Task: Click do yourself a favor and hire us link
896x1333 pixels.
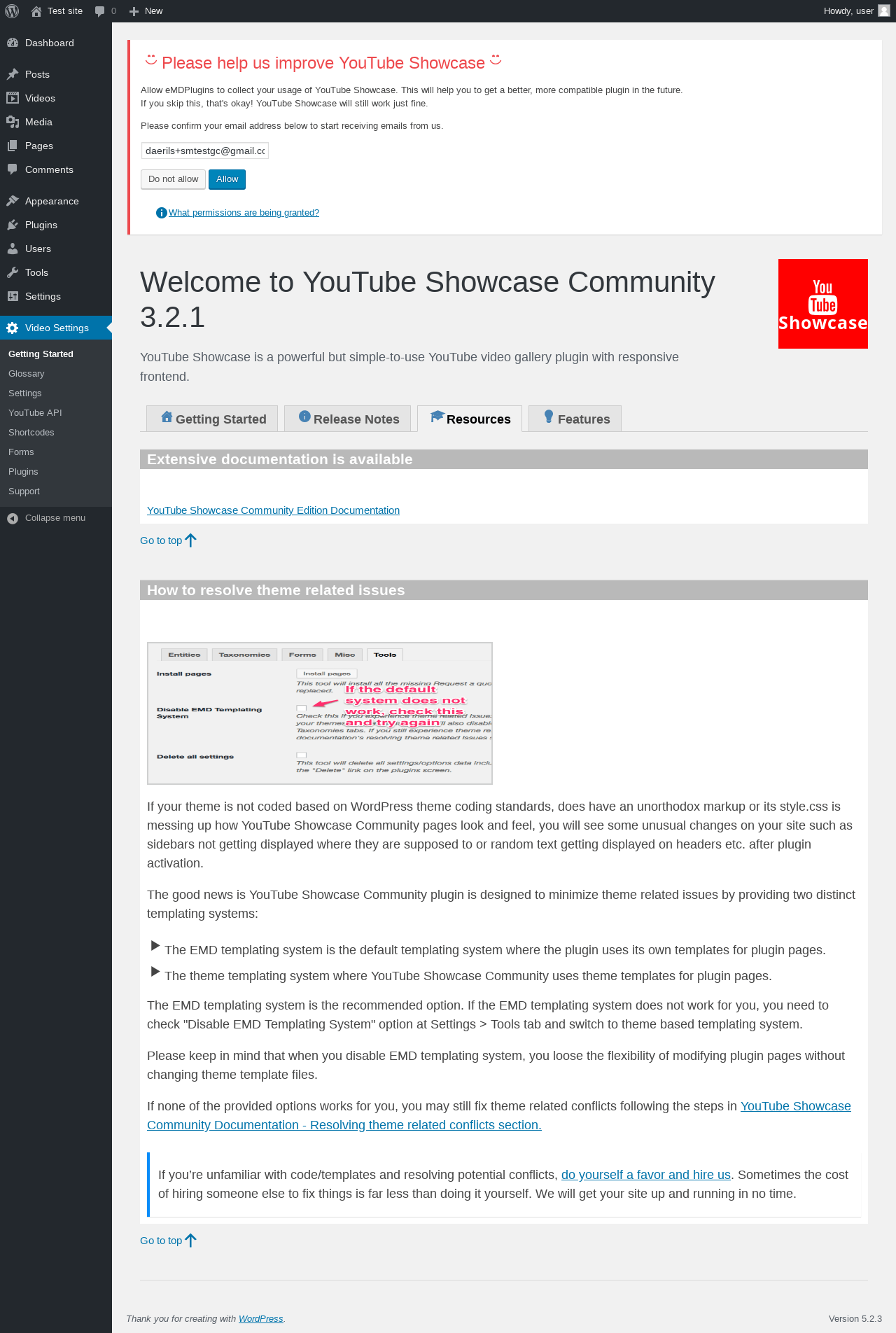Action: [x=646, y=1175]
